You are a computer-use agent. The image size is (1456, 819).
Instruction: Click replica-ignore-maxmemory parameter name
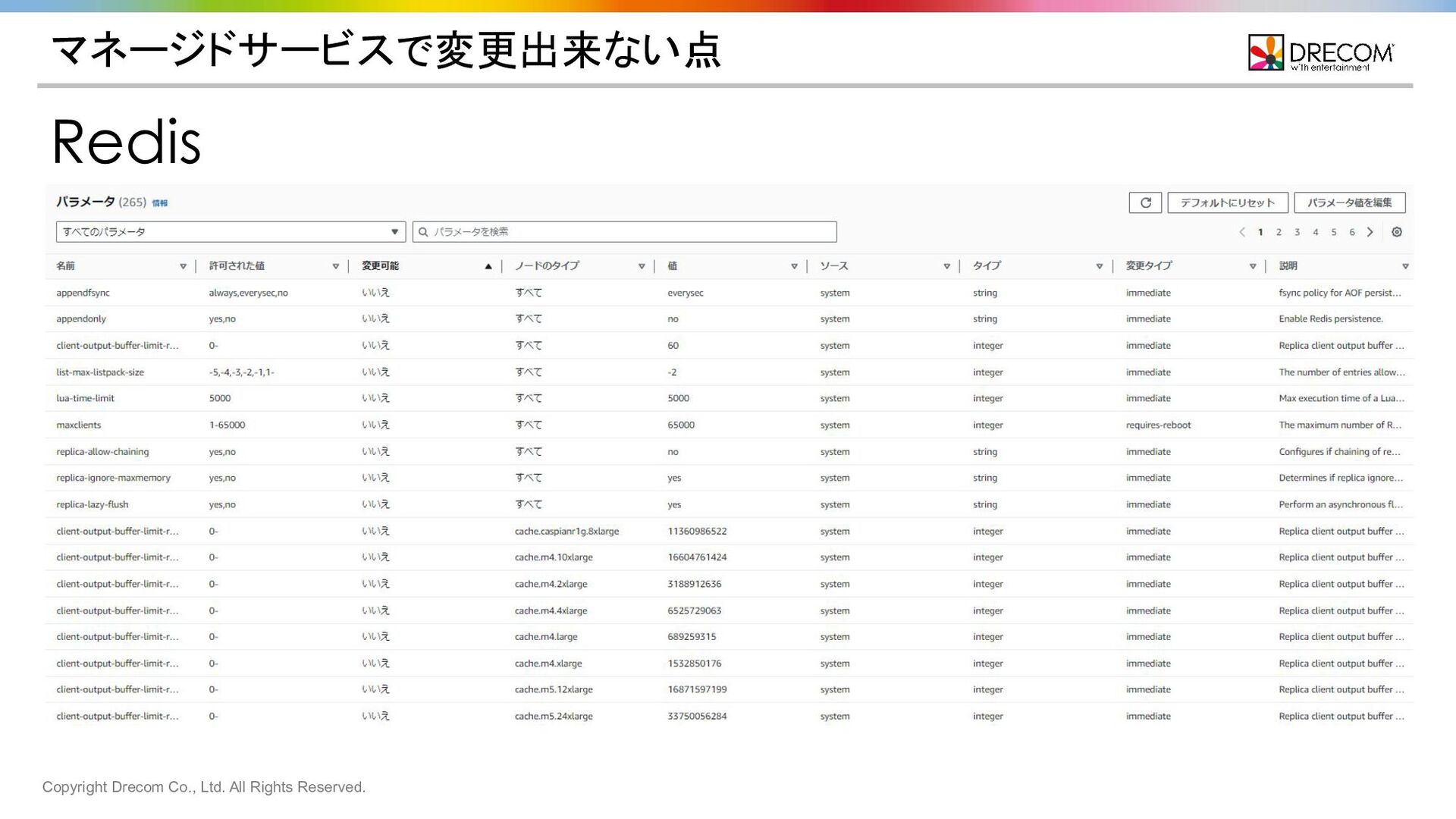[x=113, y=478]
